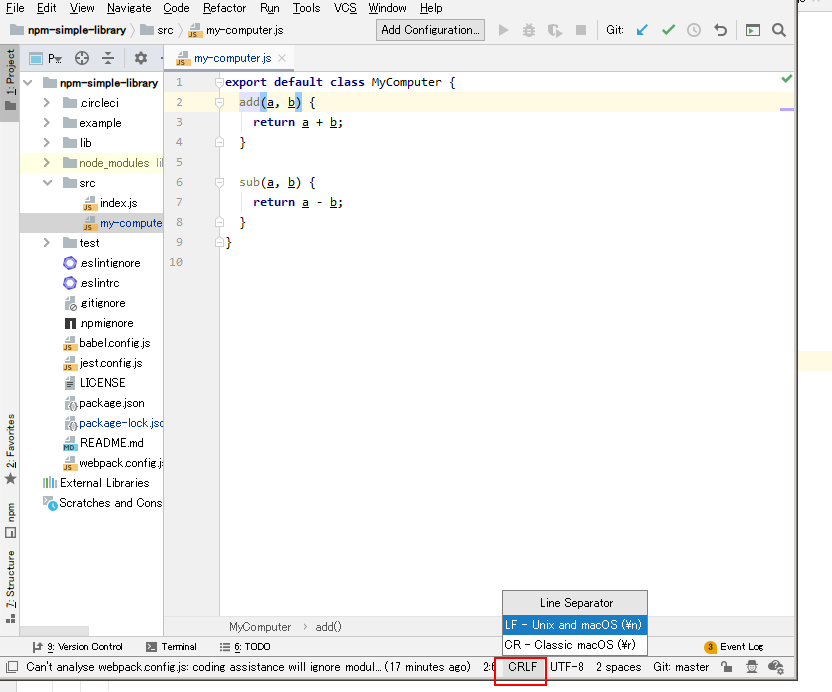
Task: Click the memory settings icon in status bar
Action: click(776, 667)
